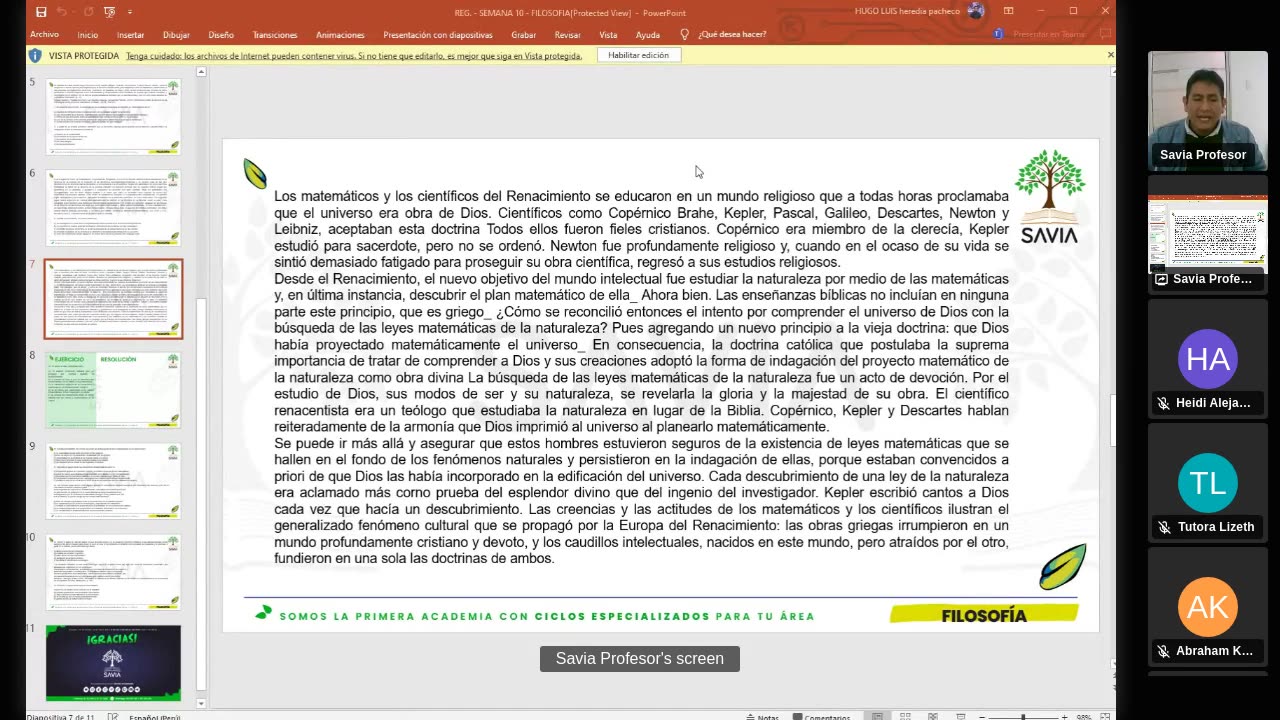Click the Vista protegida shield icon
The width and height of the screenshot is (1280, 720).
(x=36, y=55)
